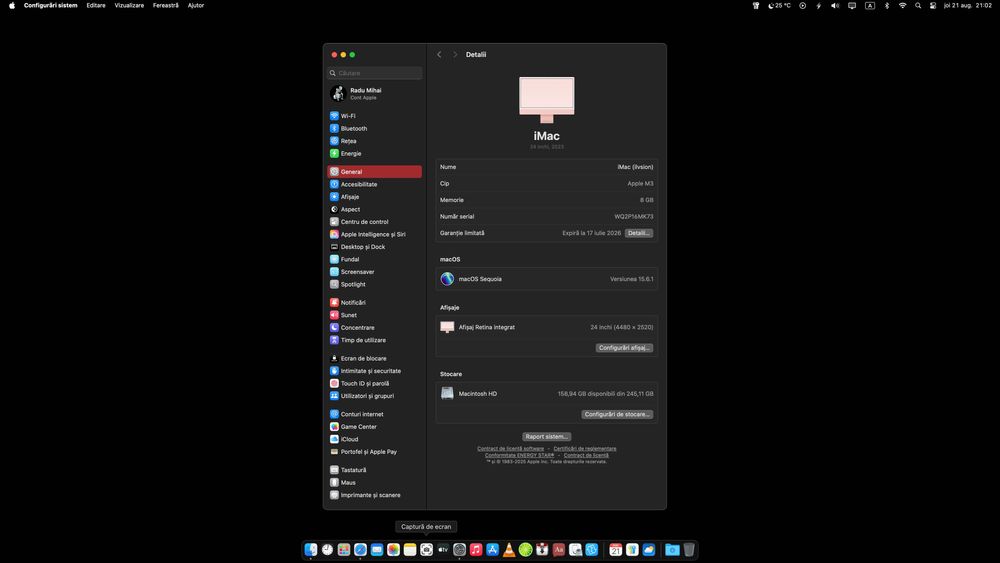Open volume control in menu bar
This screenshot has width=1000, height=563.
point(835,5)
